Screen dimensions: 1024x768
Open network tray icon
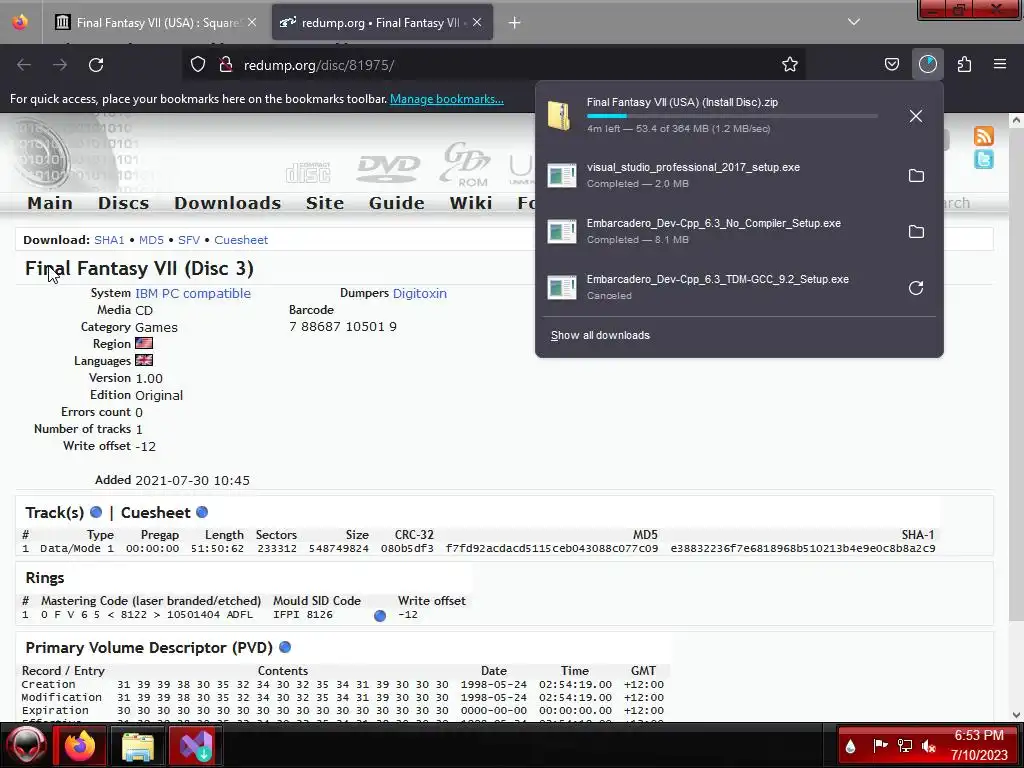[904, 746]
